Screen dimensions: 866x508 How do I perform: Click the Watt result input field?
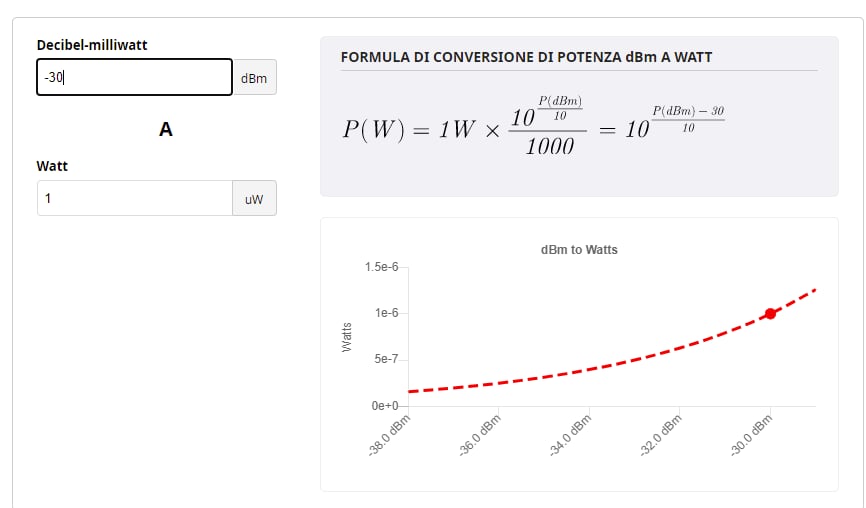[134, 199]
